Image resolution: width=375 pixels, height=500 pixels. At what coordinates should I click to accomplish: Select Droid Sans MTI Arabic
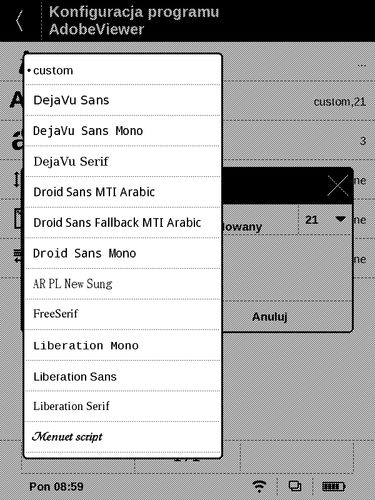click(x=123, y=192)
